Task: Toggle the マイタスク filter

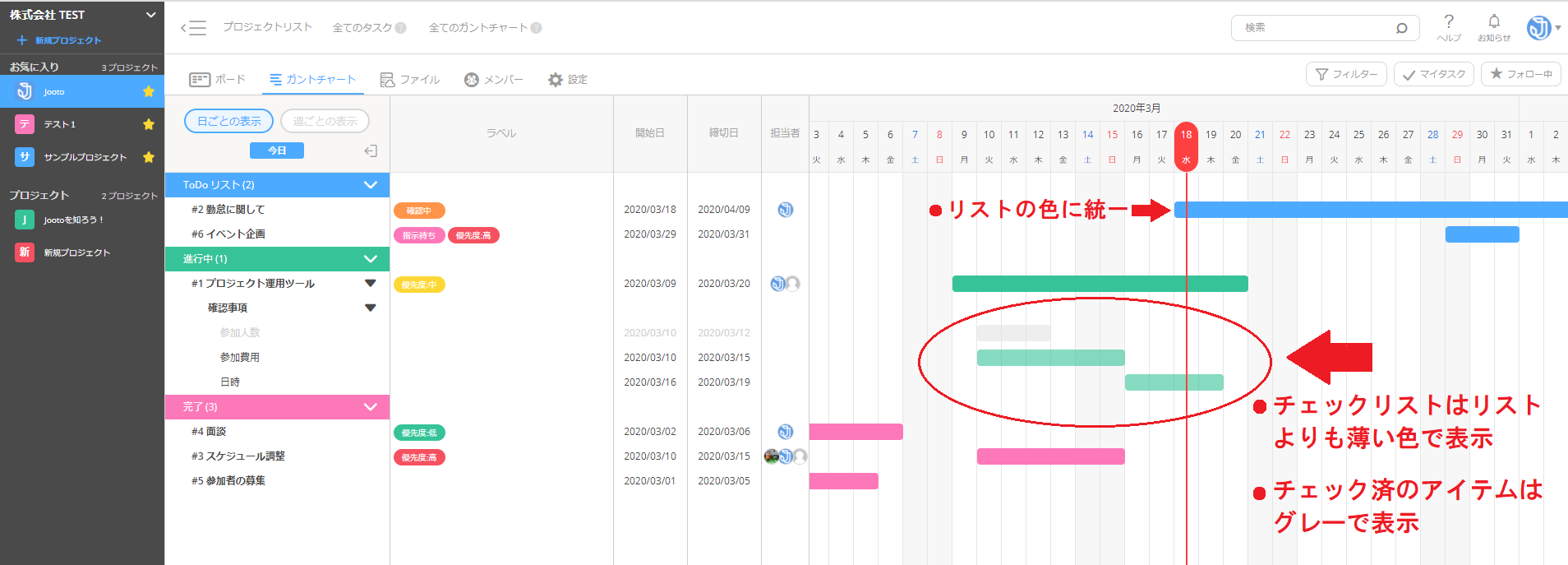Action: [x=1434, y=74]
